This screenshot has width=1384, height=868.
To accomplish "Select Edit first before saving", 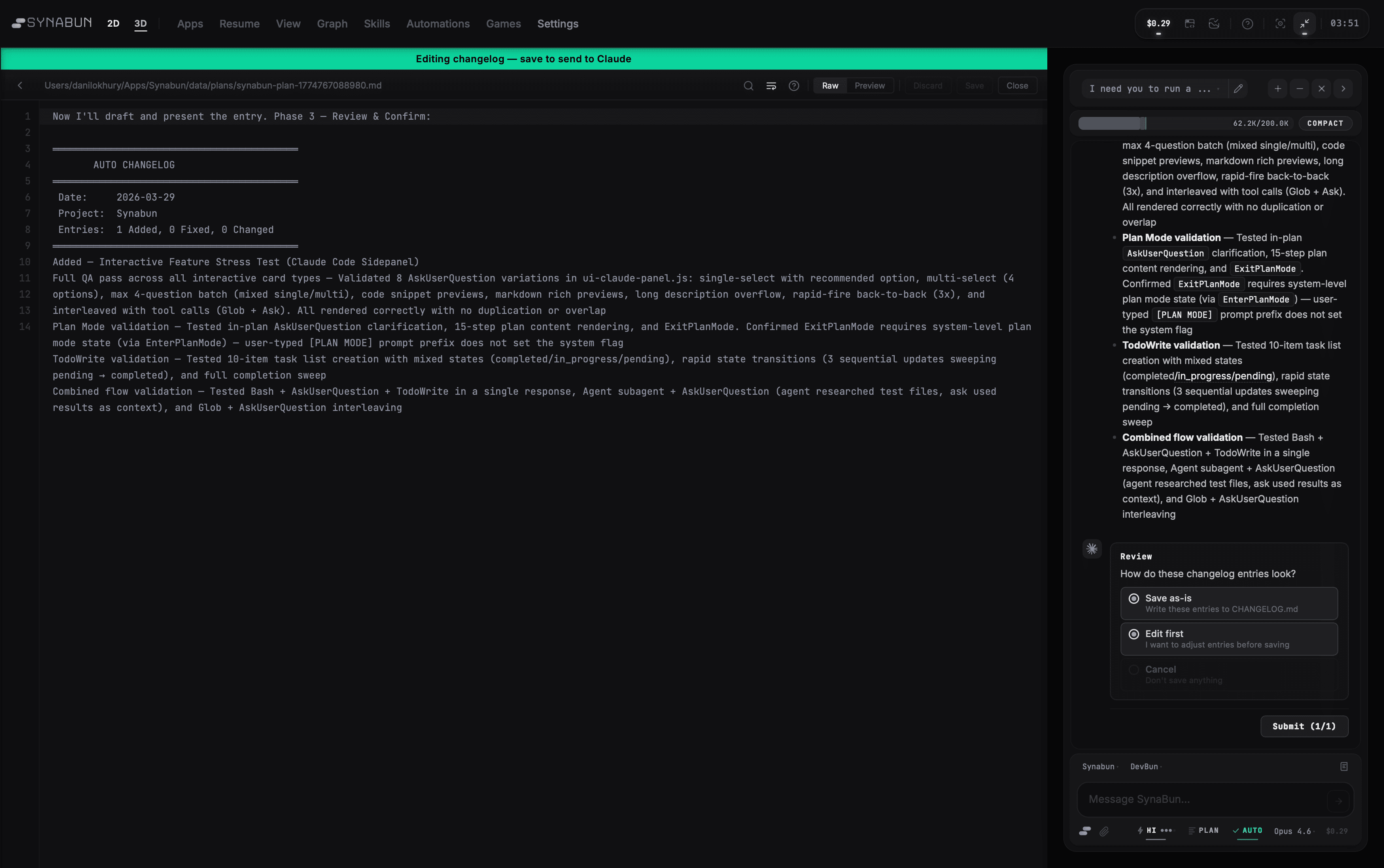I will pyautogui.click(x=1228, y=638).
